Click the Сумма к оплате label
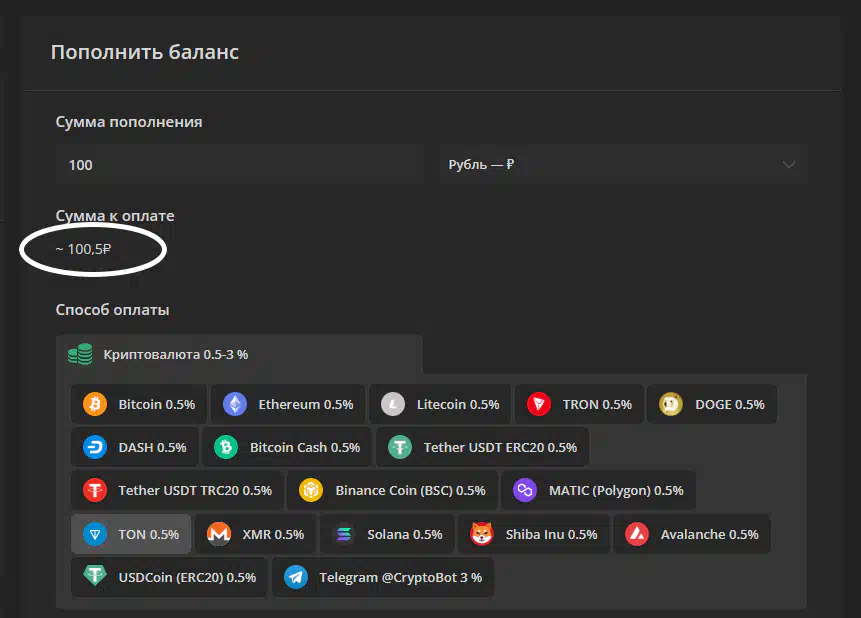861x618 pixels. (x=115, y=216)
